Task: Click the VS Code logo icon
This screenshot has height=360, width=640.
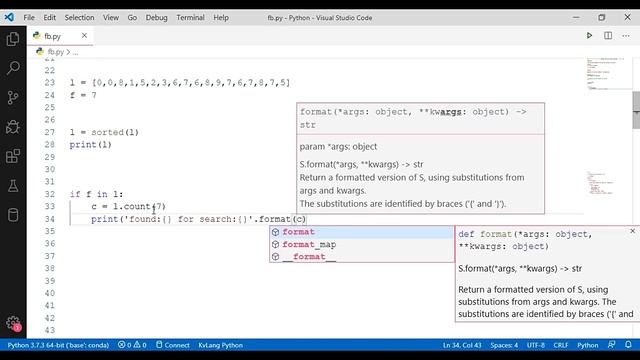Action: pyautogui.click(x=9, y=18)
